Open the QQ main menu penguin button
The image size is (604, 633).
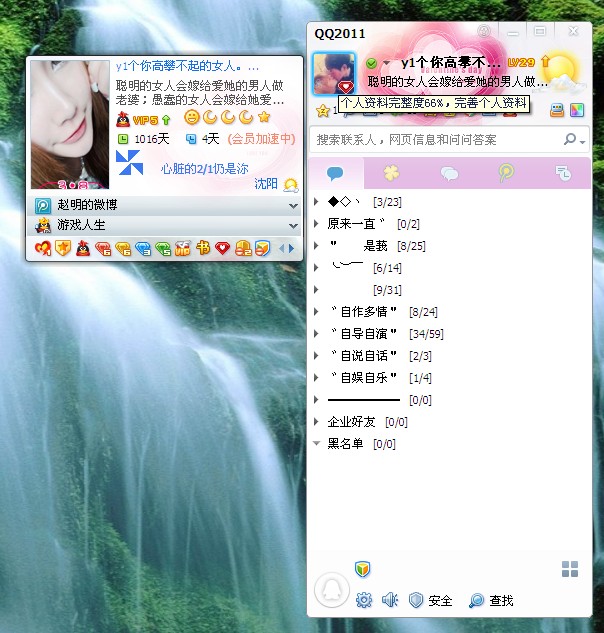click(x=332, y=590)
